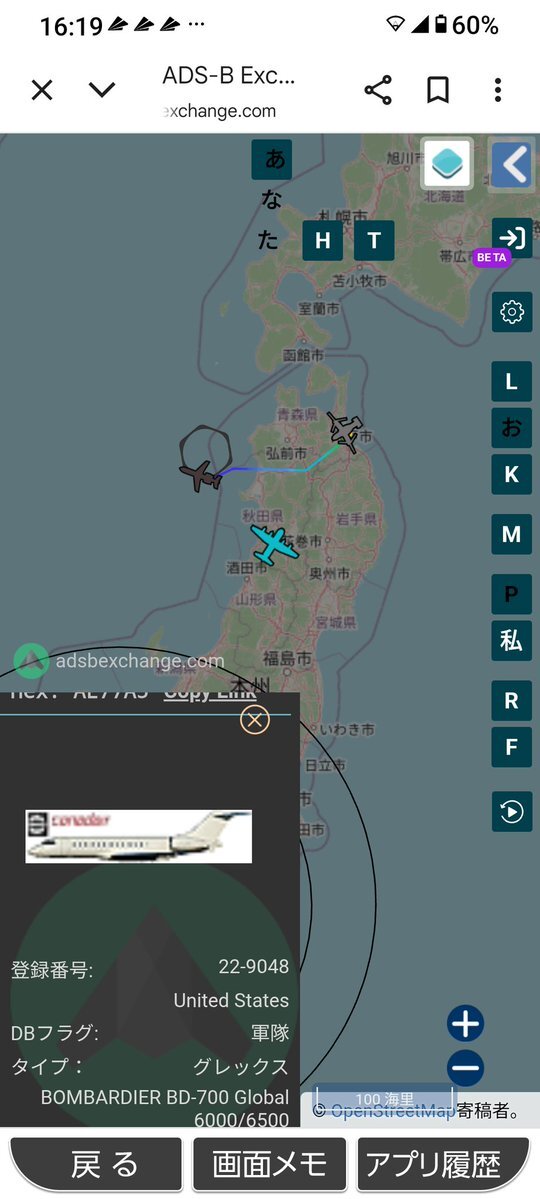The width and height of the screenshot is (540, 1199).
Task: Select the cyan aircraft icon over Akita
Action: 273,544
